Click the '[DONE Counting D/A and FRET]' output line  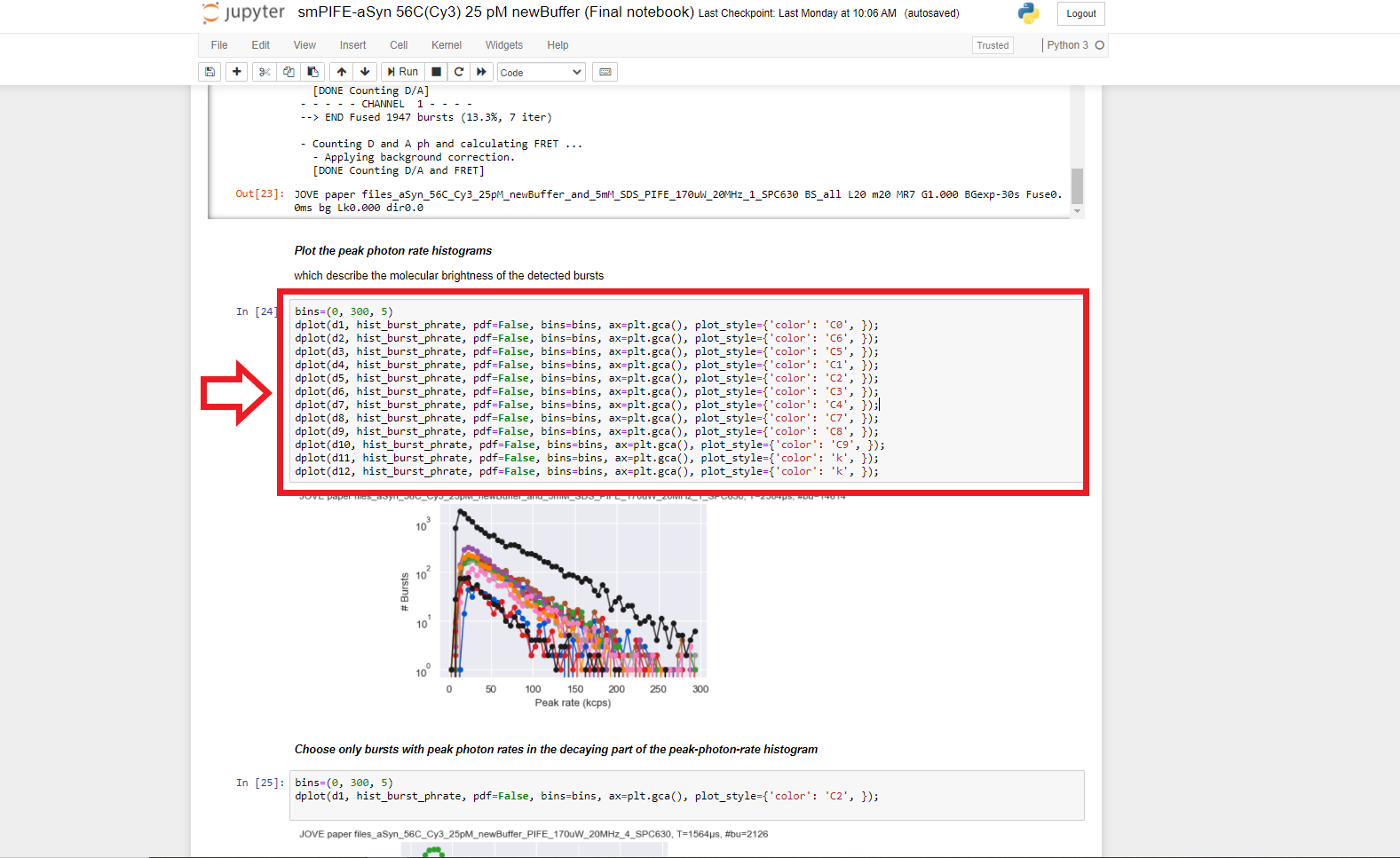point(399,170)
